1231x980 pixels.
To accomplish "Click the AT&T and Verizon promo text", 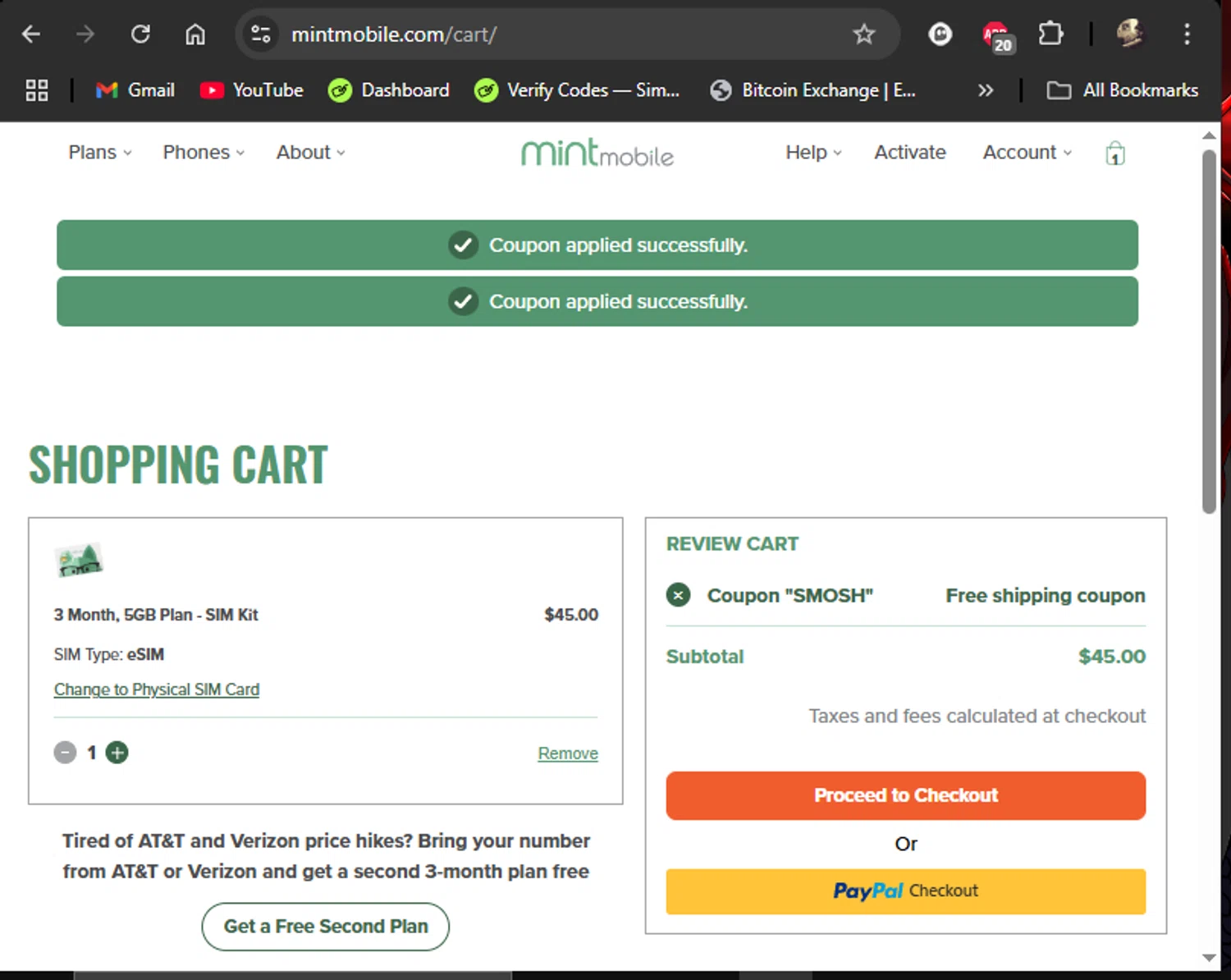I will tap(326, 856).
